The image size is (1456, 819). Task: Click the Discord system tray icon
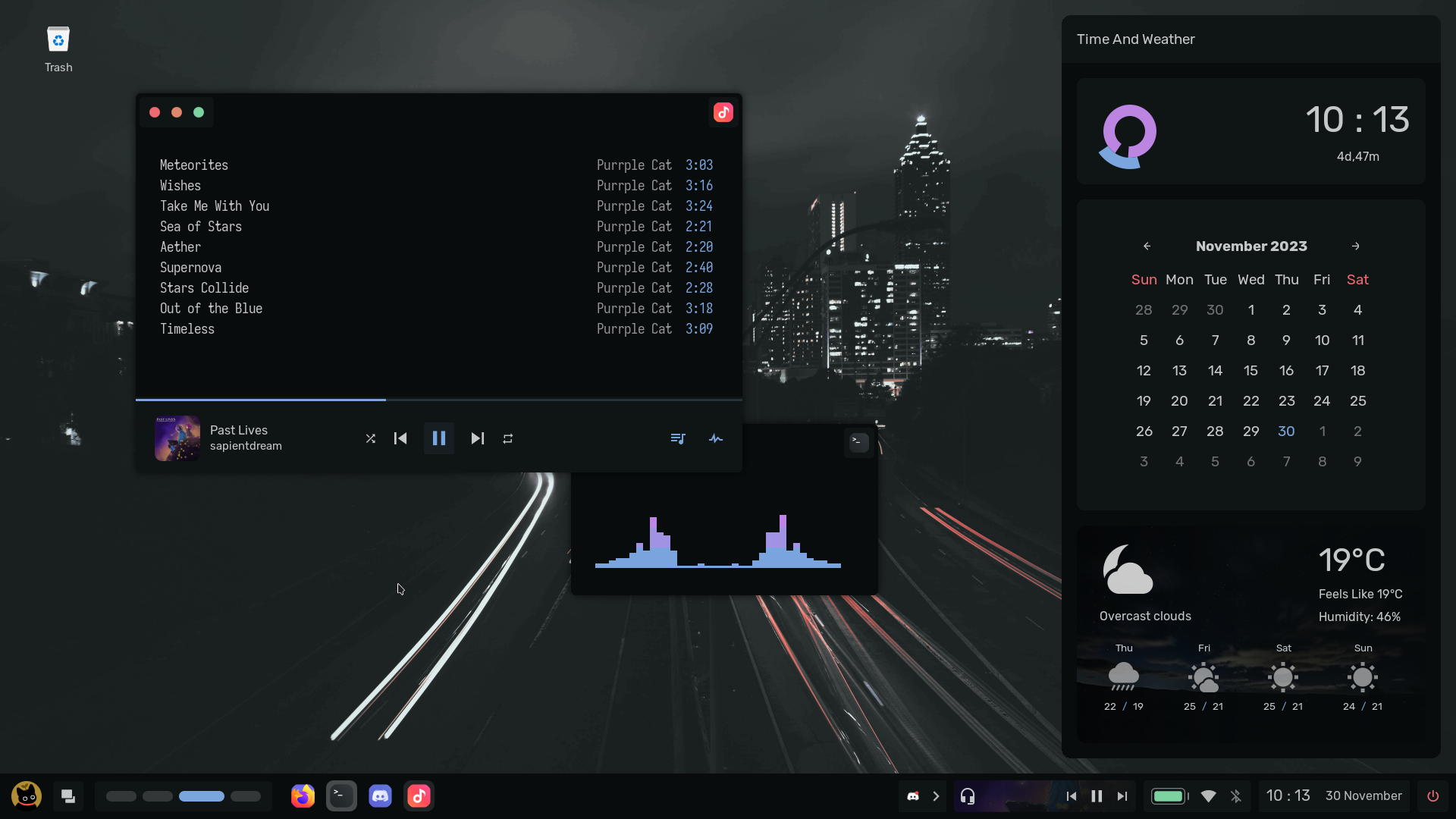coord(913,796)
